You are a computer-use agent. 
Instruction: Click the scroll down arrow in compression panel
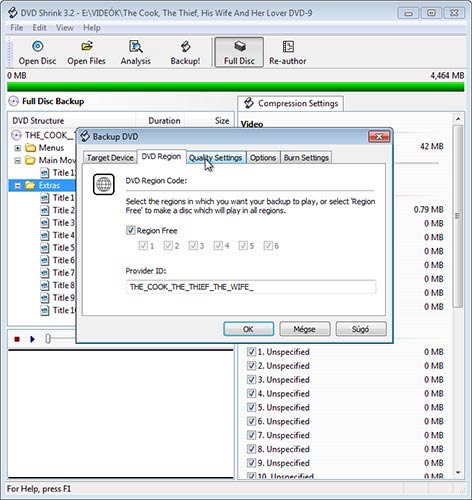(458, 472)
